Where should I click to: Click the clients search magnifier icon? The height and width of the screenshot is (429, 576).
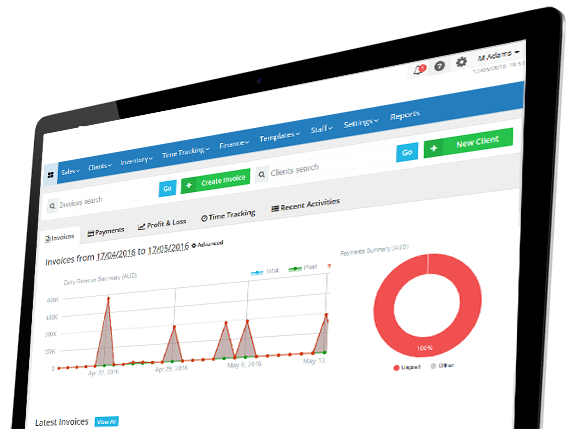262,174
